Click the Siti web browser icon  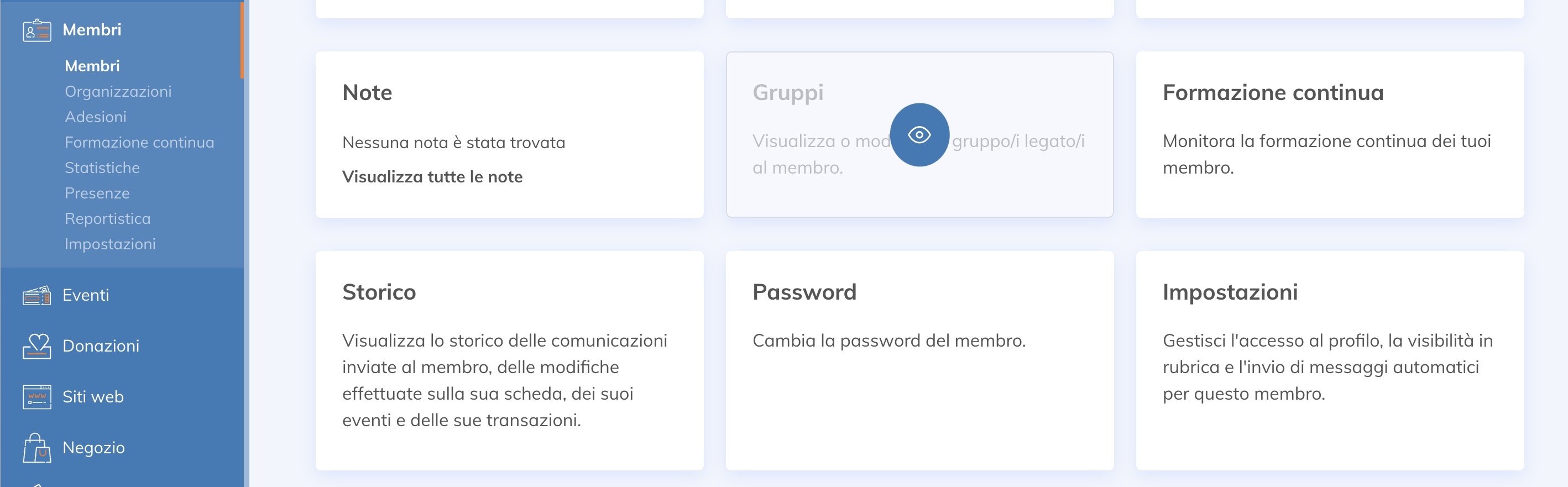click(x=36, y=397)
